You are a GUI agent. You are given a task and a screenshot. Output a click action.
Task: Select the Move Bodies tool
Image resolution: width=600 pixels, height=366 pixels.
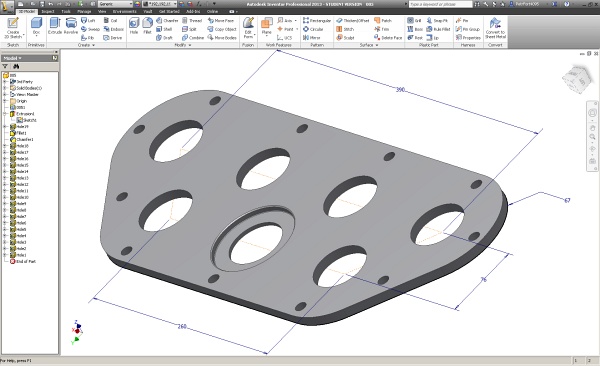coord(222,38)
